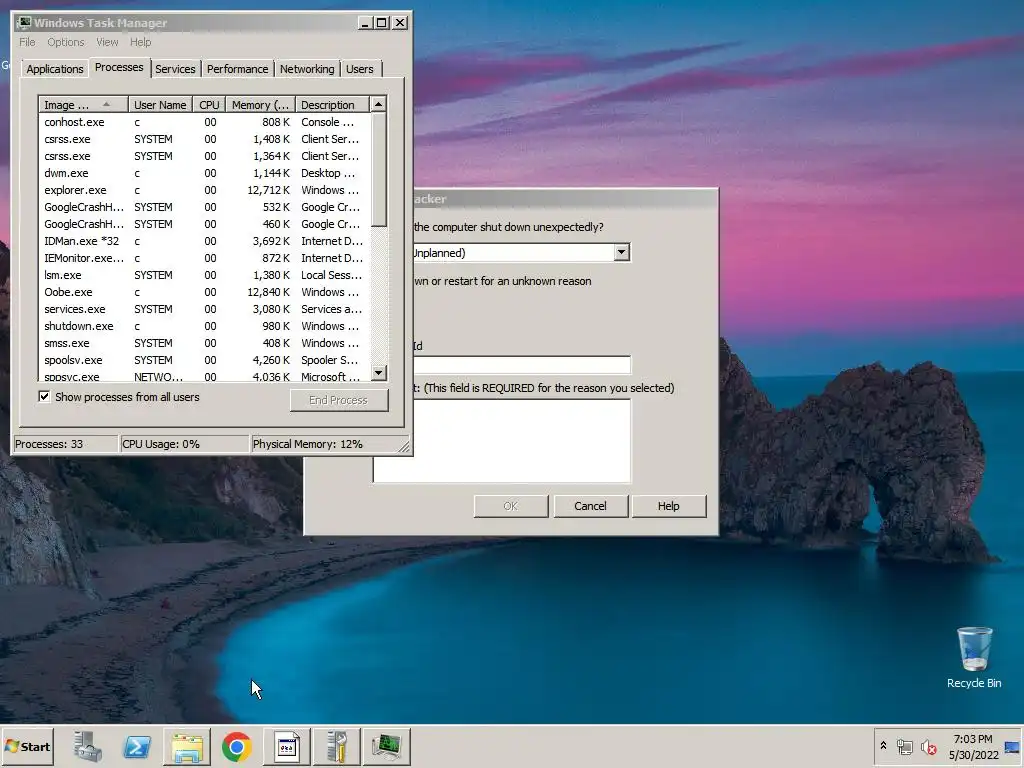Open the Run dialog taskbar icon
Image resolution: width=1024 pixels, height=768 pixels.
pos(287,746)
